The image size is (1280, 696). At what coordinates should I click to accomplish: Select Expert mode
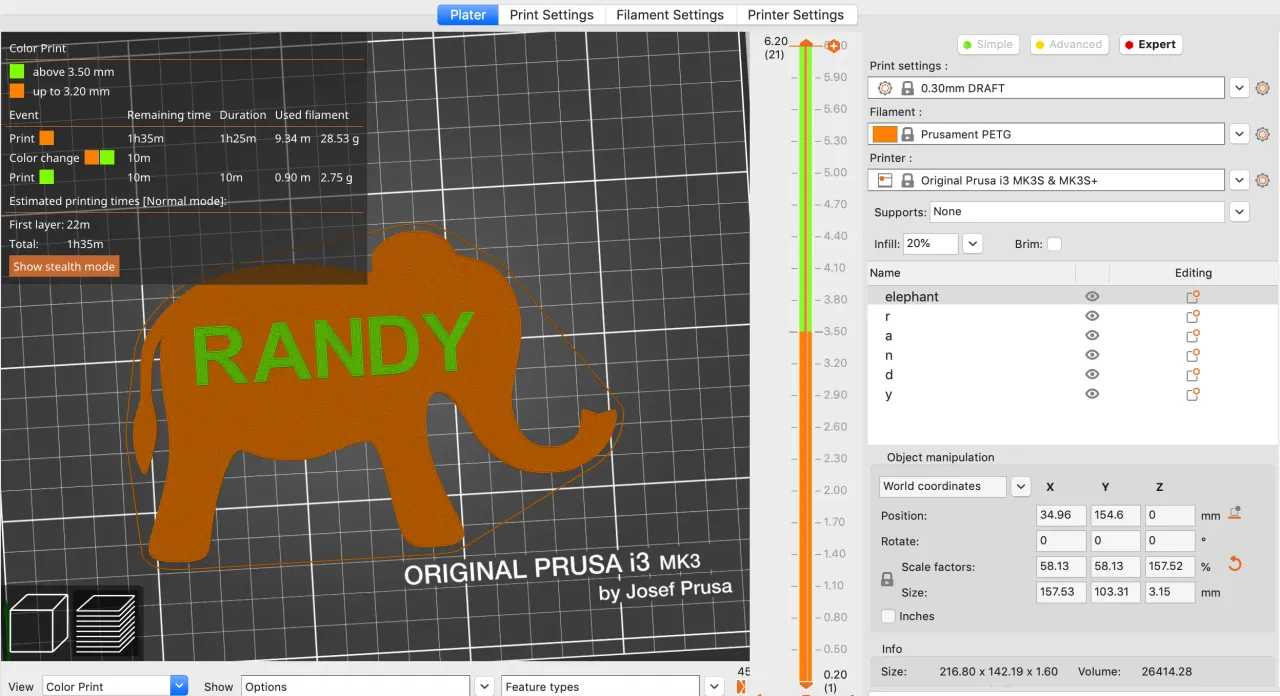1149,44
